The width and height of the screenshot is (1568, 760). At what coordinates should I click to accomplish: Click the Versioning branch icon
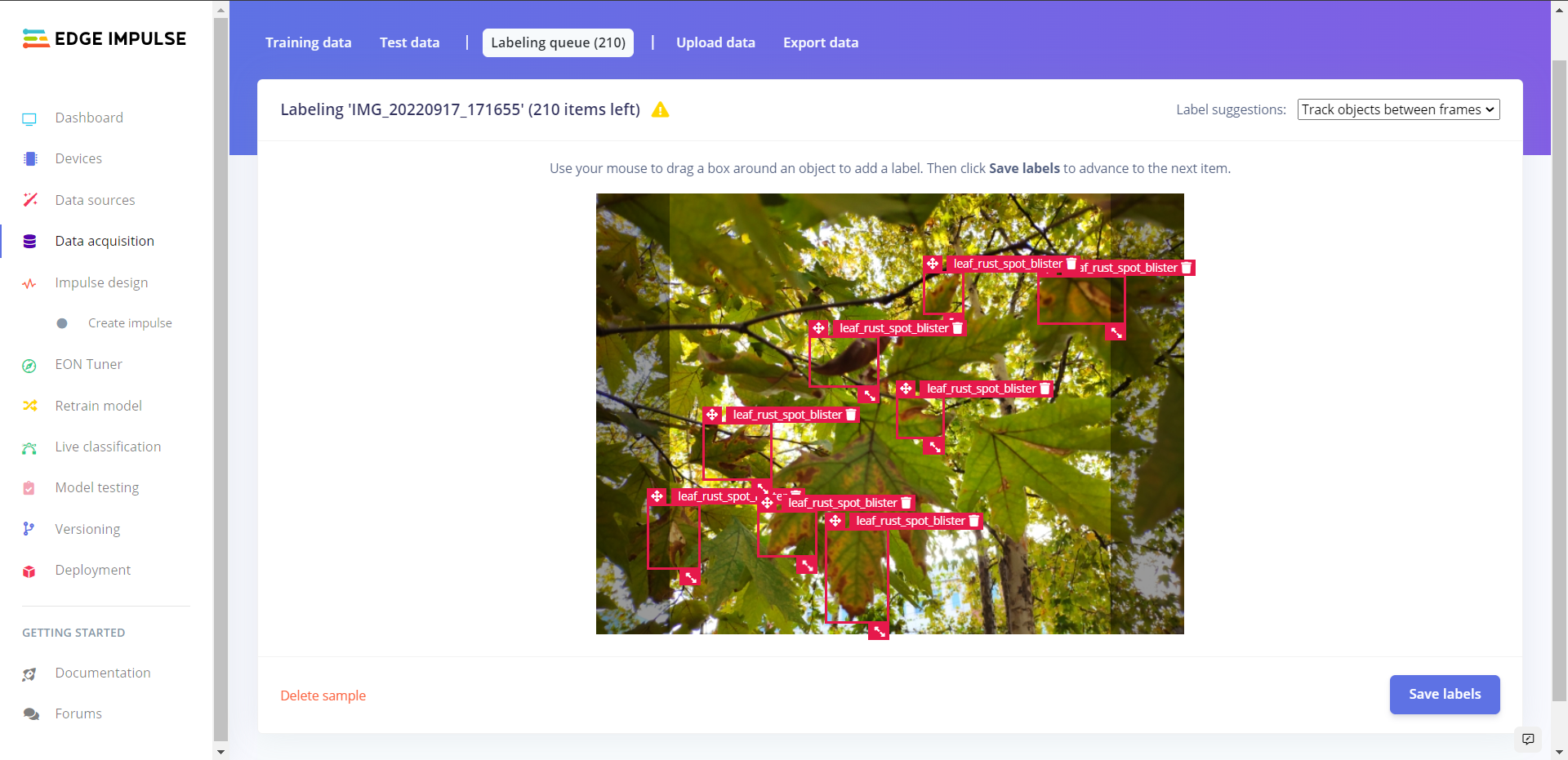29,529
